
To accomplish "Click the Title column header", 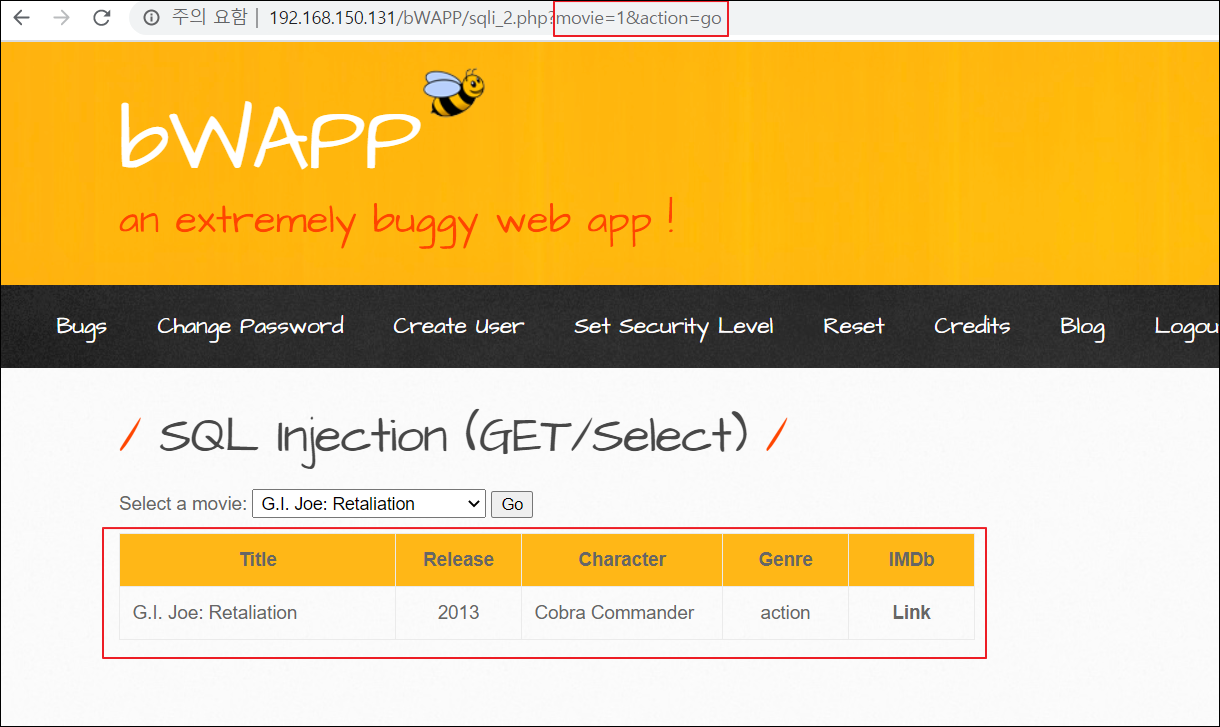I will [x=258, y=560].
